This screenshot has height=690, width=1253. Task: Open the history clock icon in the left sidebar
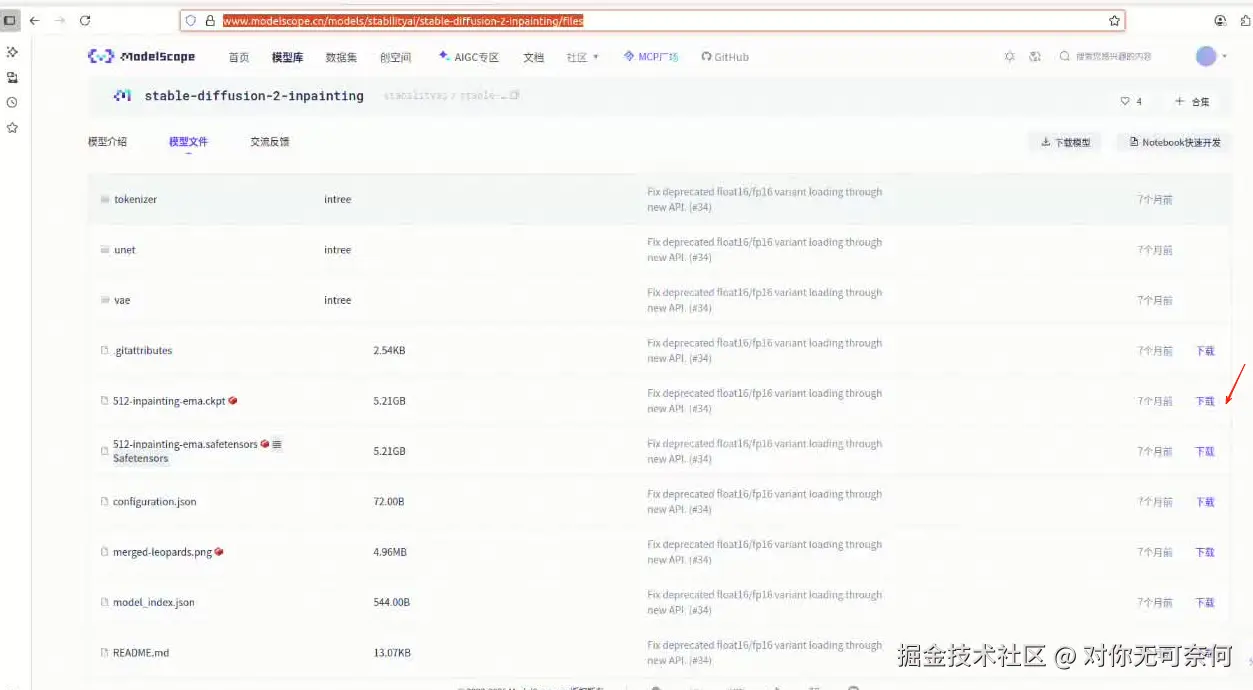tap(12, 102)
